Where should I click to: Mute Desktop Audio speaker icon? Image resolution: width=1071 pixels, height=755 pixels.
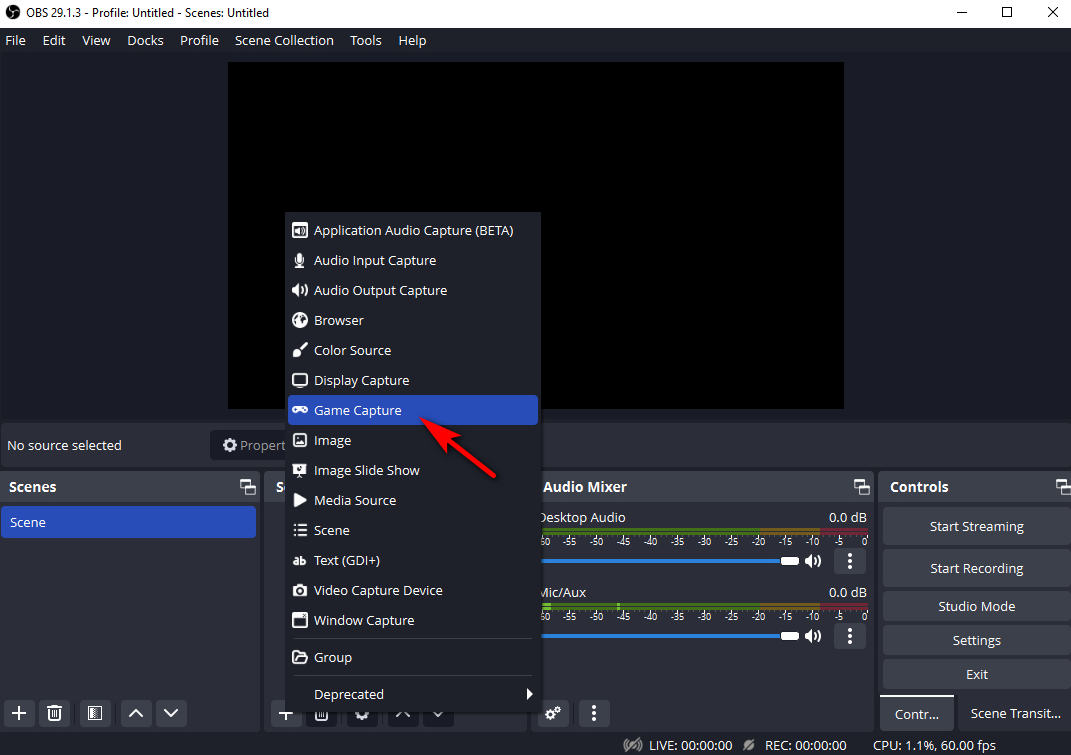coord(813,562)
